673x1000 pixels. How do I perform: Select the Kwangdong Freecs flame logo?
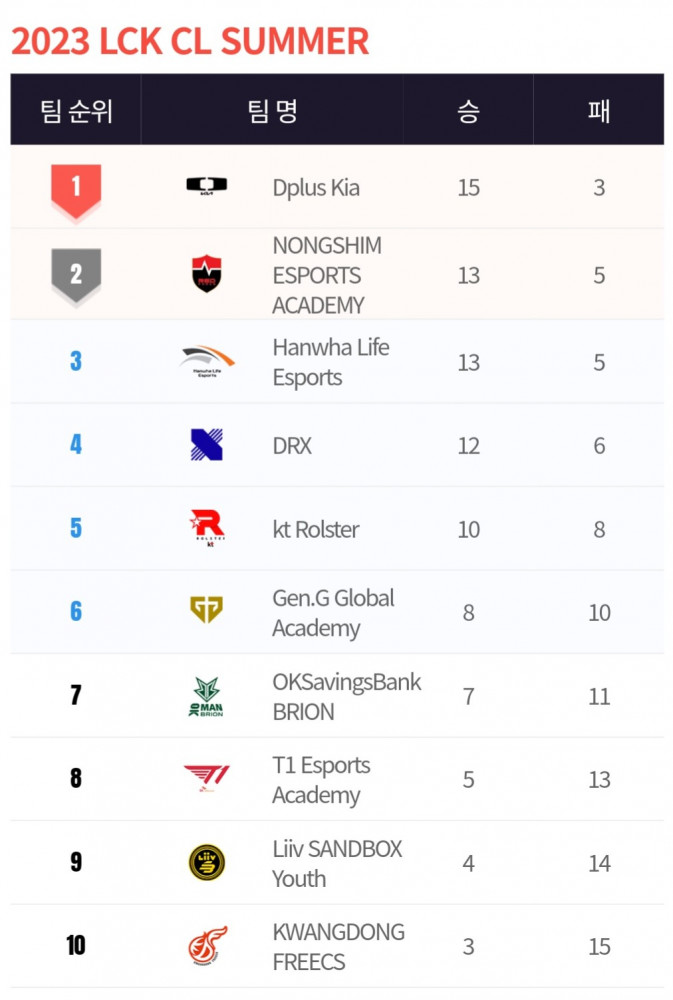pyautogui.click(x=207, y=946)
